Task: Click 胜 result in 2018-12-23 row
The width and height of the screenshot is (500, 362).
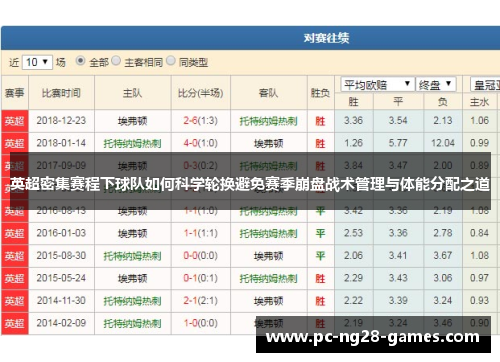Action: click(x=320, y=121)
